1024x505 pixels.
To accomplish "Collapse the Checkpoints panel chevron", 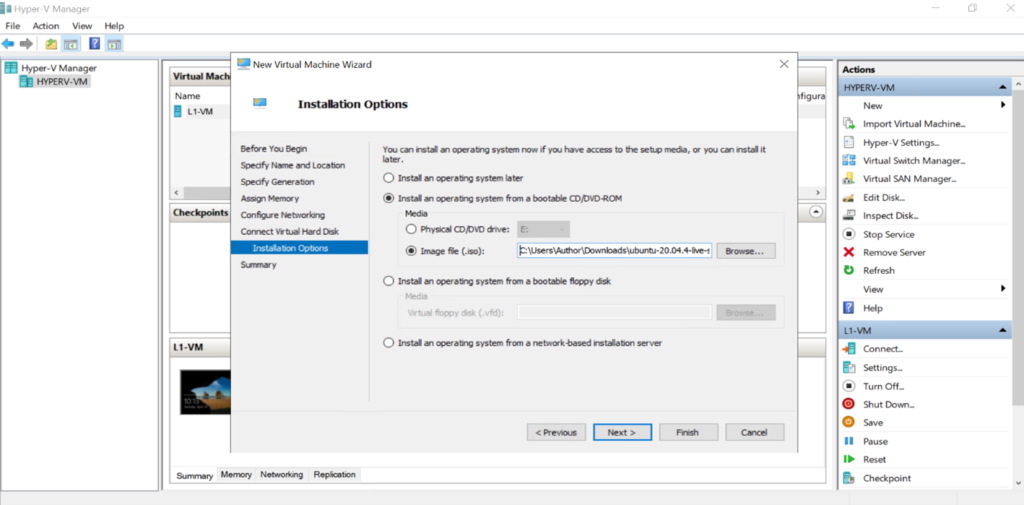I will [x=816, y=212].
